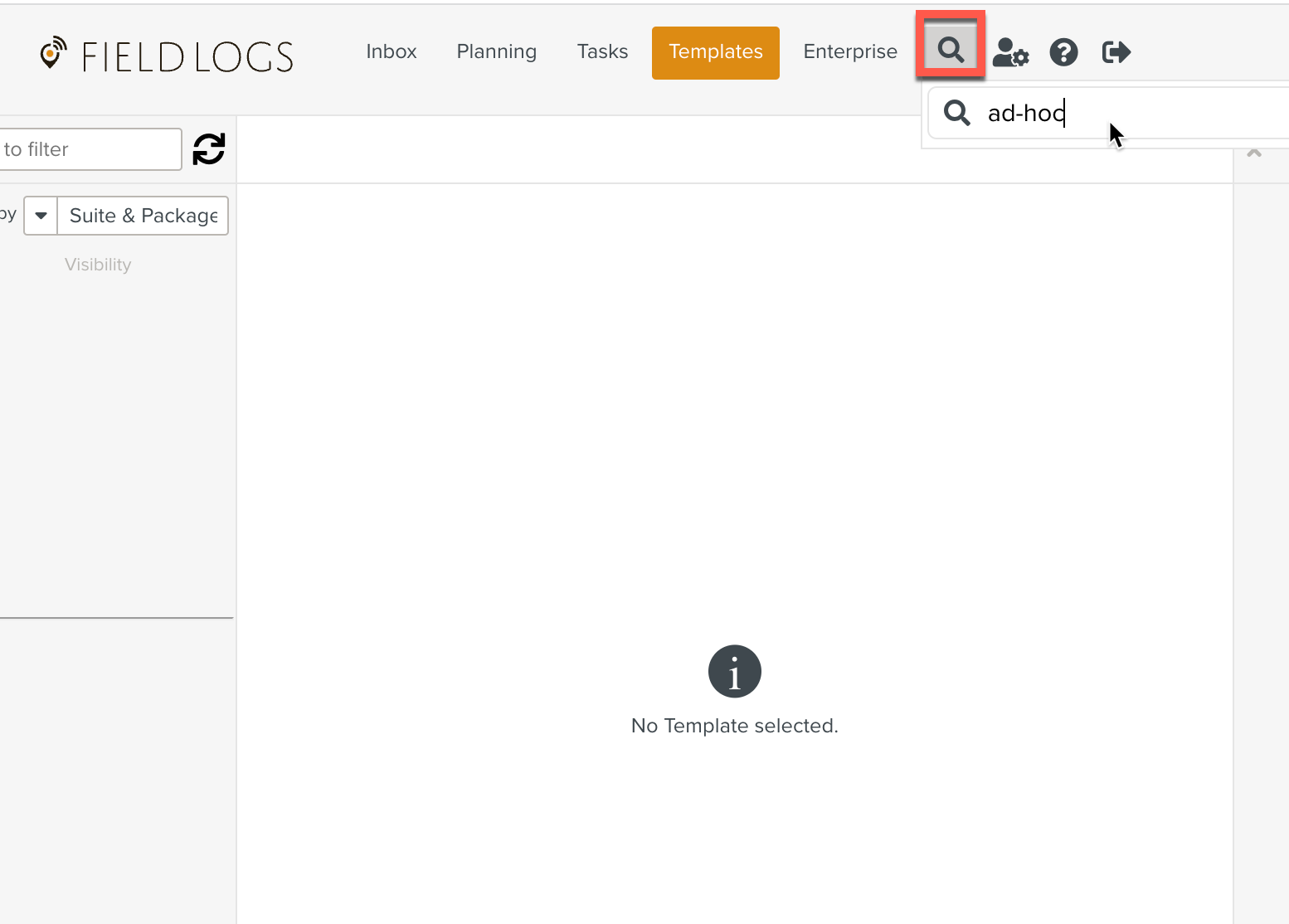Switch to the Planning tab
This screenshot has height=924, width=1289.
(496, 51)
